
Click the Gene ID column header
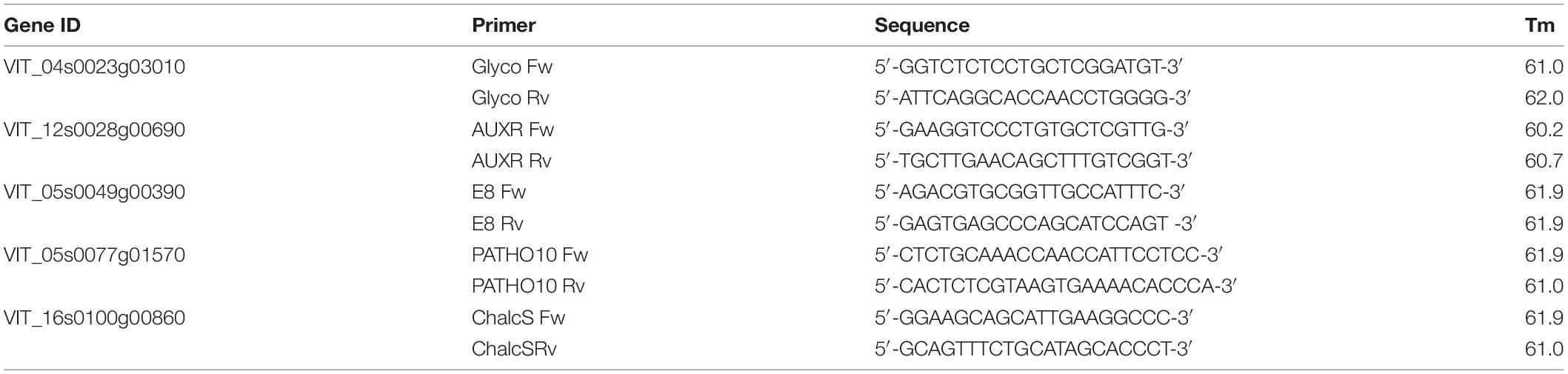click(42, 25)
